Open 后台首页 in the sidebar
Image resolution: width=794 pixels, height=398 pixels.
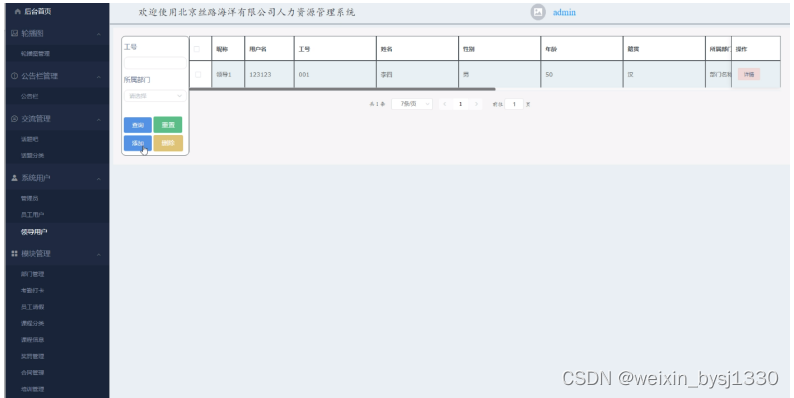click(37, 11)
